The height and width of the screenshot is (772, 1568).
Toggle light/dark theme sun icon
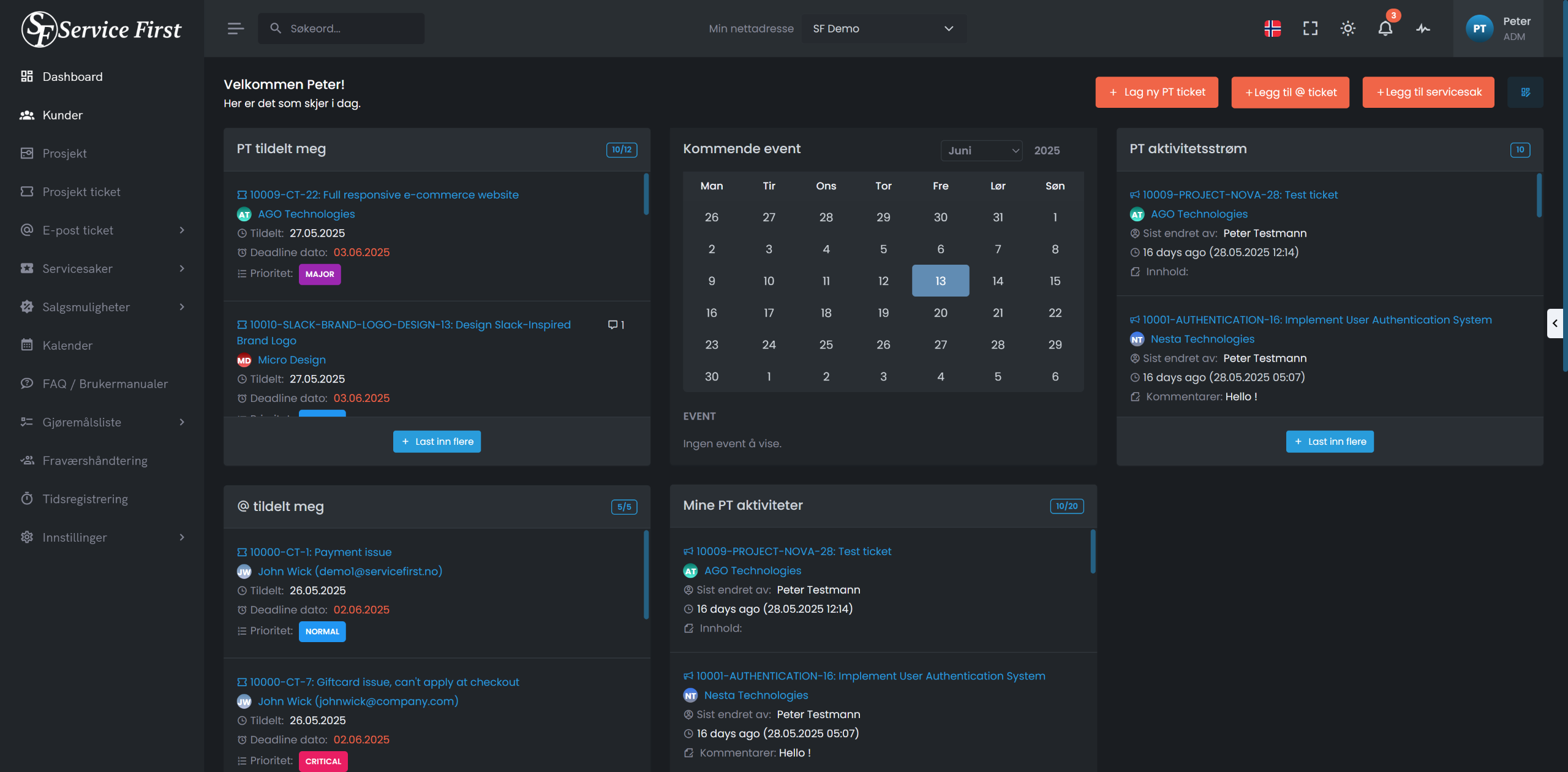click(1347, 28)
